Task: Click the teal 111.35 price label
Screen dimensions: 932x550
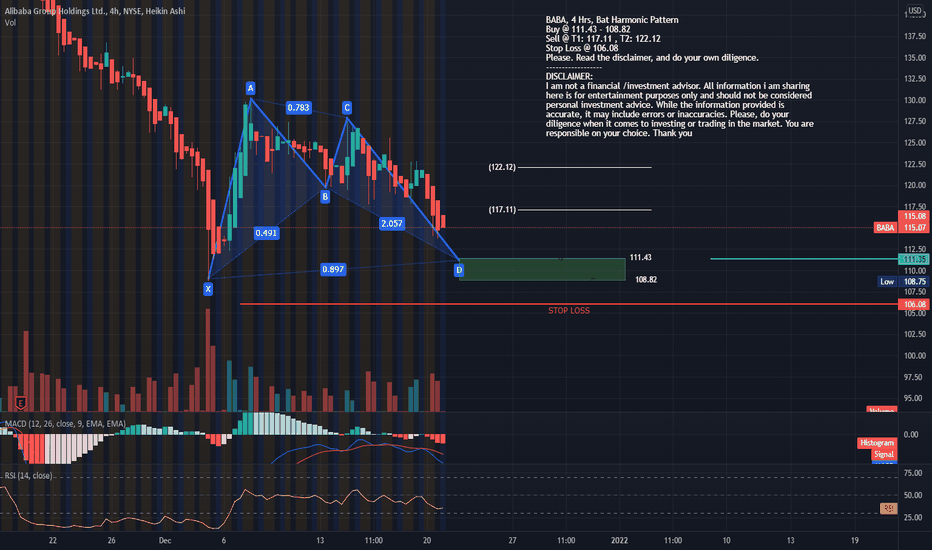Action: click(x=915, y=259)
